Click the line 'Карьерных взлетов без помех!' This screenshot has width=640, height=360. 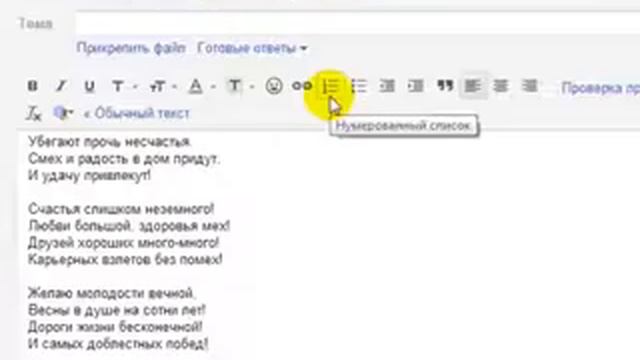(x=125, y=259)
